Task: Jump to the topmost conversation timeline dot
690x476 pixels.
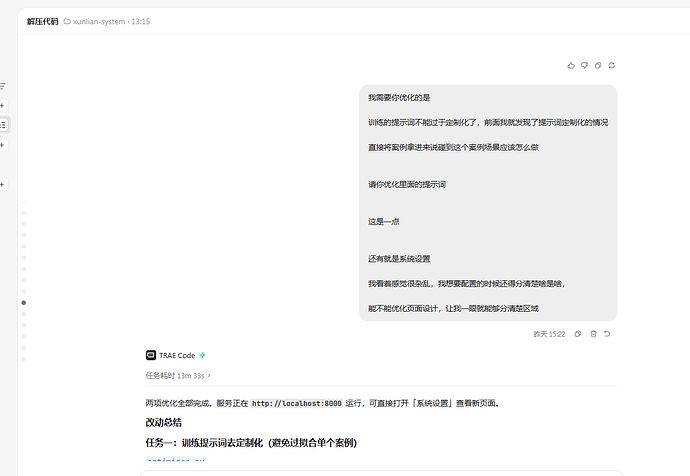Action: click(x=24, y=201)
